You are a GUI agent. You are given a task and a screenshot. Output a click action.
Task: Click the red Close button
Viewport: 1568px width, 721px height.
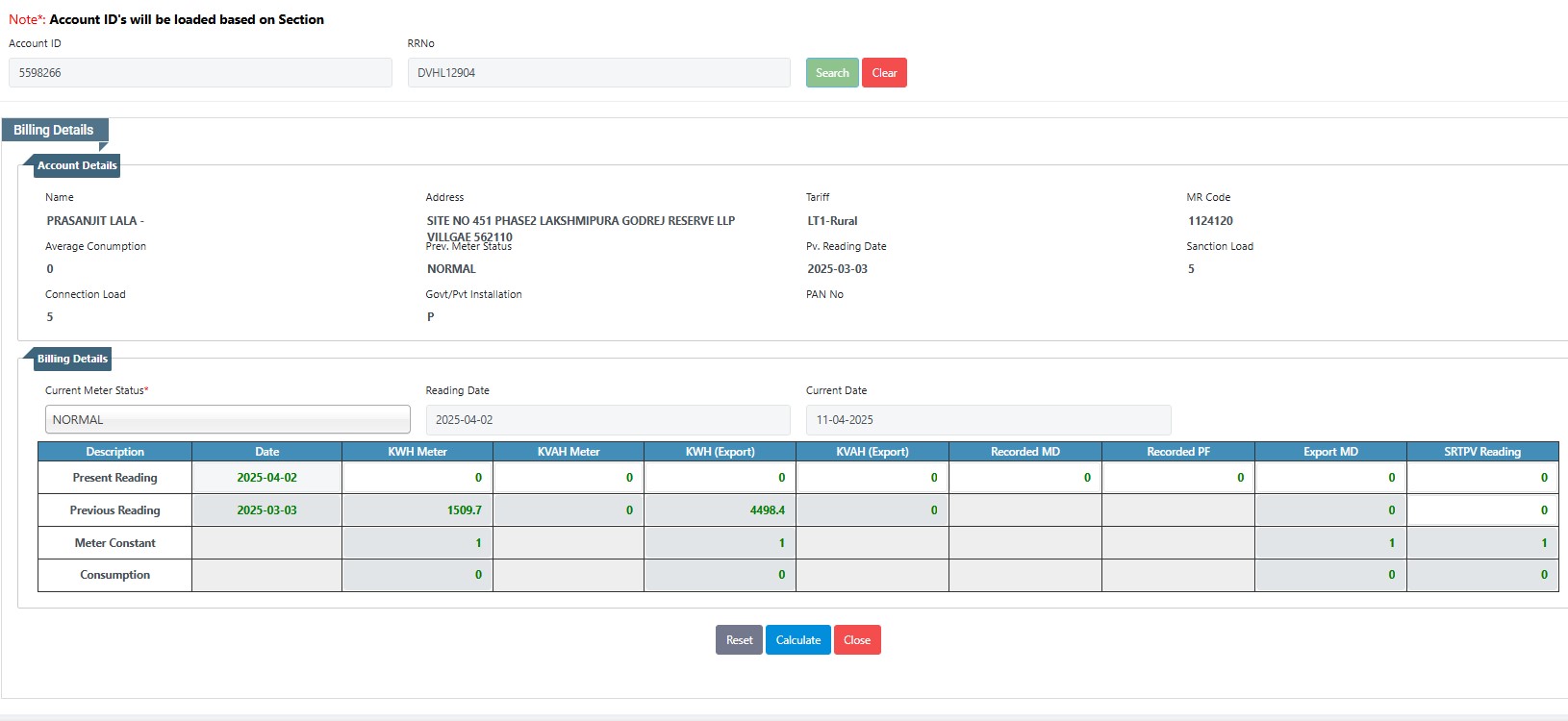pos(857,640)
